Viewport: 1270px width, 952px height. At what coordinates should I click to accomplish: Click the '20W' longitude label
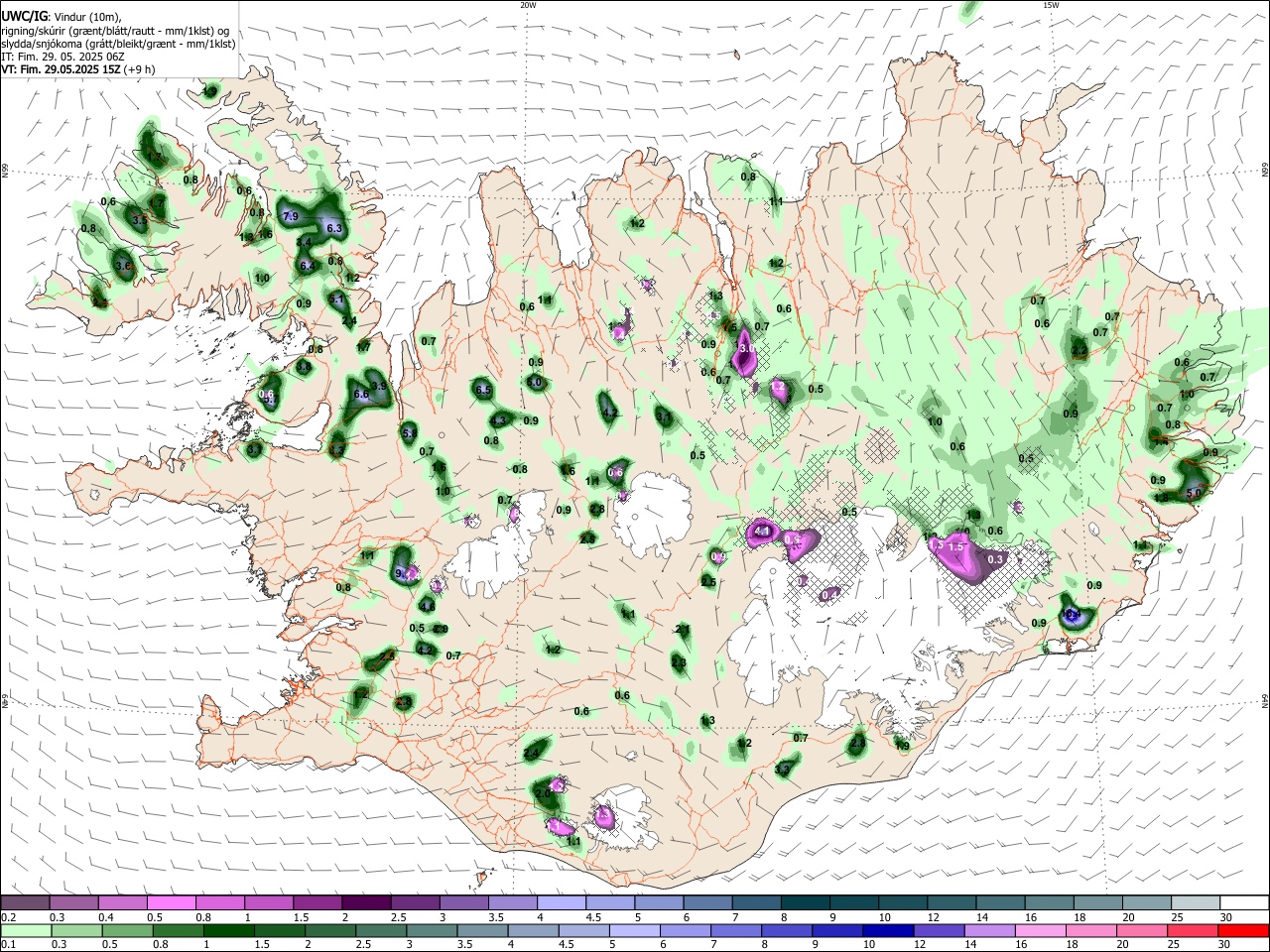coord(528,5)
